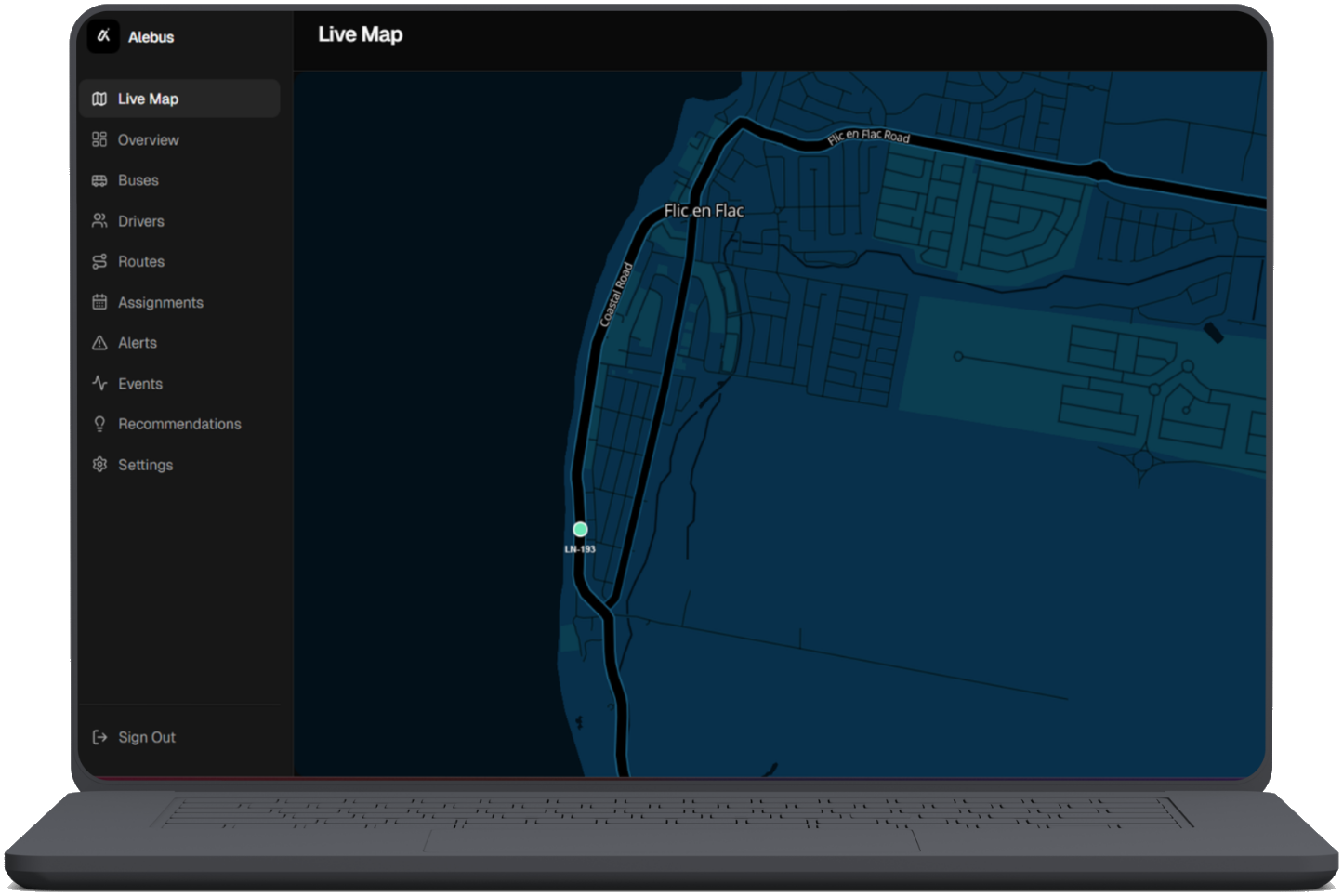Open the Buses section
Image resolution: width=1343 pixels, height=896 pixels.
(179, 180)
